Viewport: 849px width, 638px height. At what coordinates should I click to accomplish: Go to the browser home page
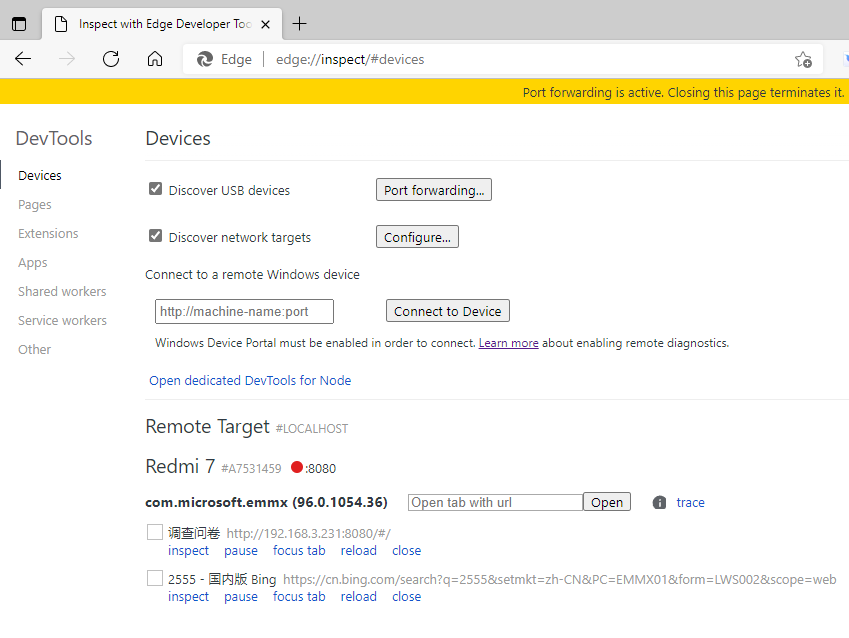click(155, 59)
